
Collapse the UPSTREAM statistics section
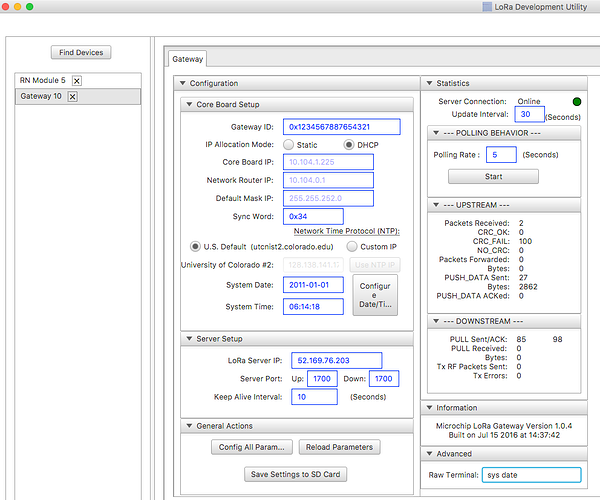[436, 205]
